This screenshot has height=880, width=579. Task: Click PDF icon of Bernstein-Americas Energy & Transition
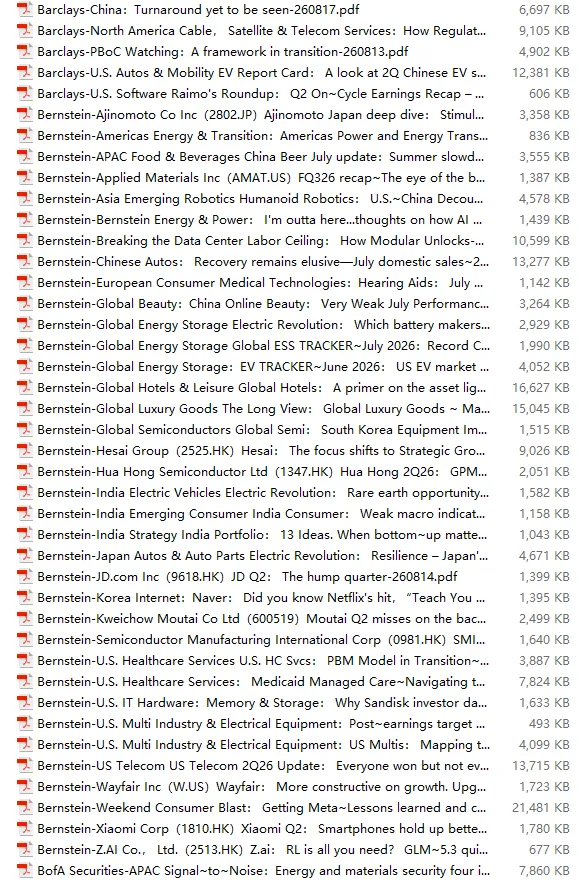25,135
